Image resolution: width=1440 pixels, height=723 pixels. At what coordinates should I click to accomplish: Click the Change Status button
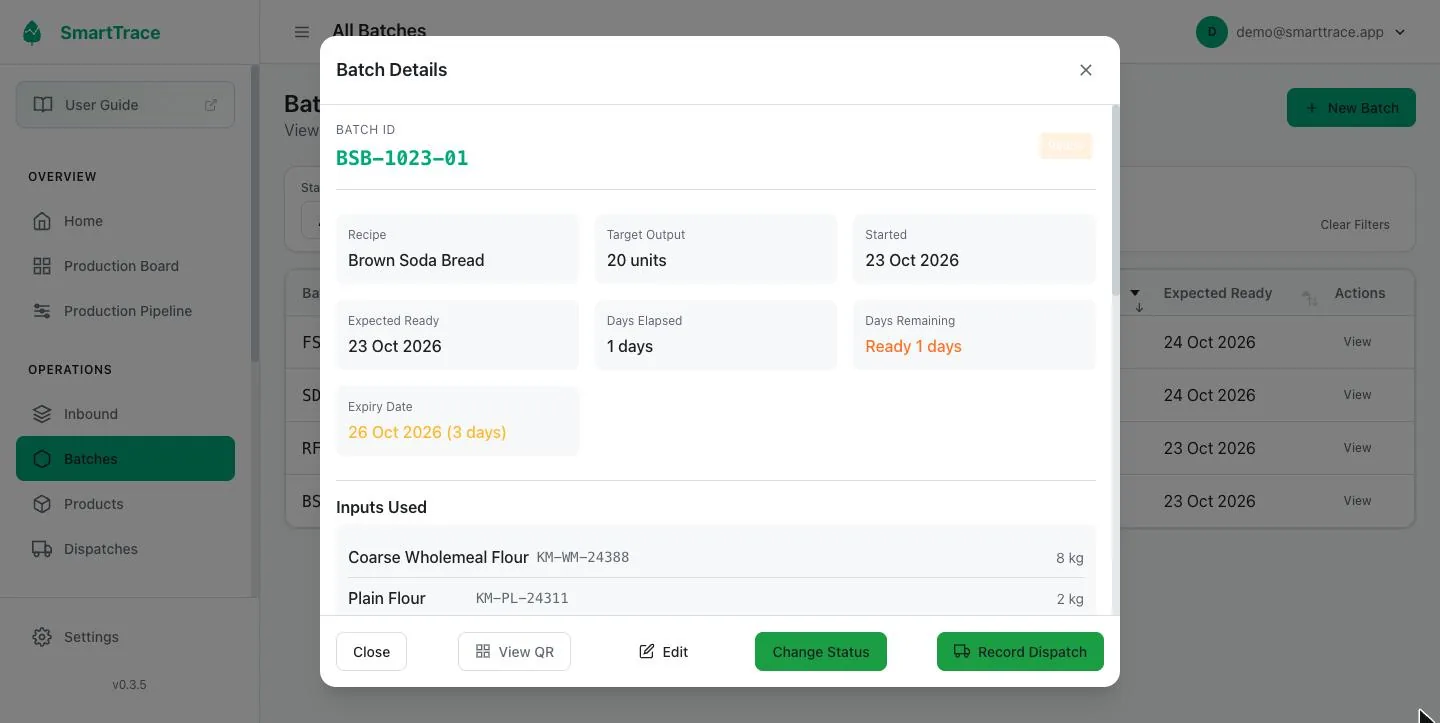[x=821, y=651]
